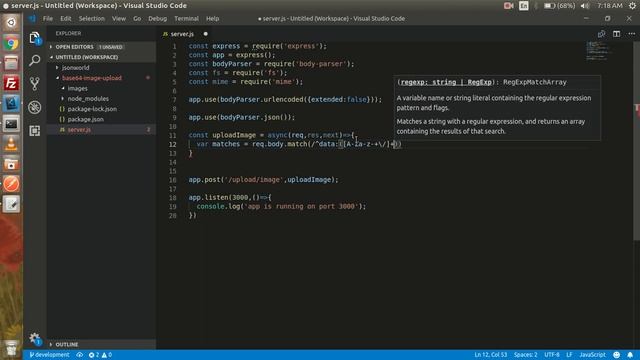Viewport: 640px width, 360px height.
Task: Click the eye watch icon in status bar
Action: (x=80, y=355)
